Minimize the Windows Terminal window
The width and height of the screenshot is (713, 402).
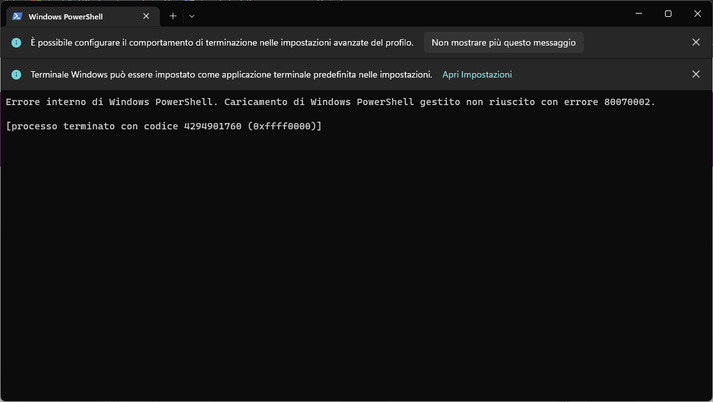[639, 14]
